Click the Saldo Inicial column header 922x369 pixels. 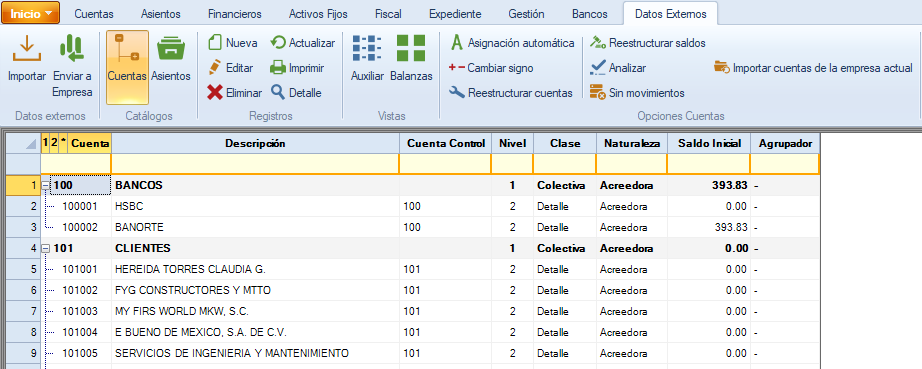coord(709,143)
